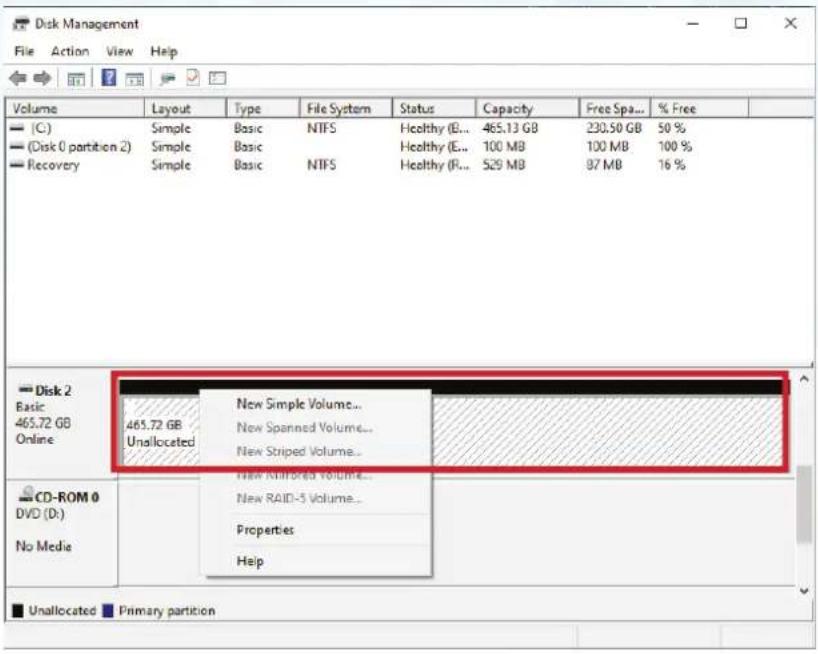Click the last toolbar icon, settings view
Viewport: 818px width, 654px height.
pyautogui.click(x=218, y=78)
